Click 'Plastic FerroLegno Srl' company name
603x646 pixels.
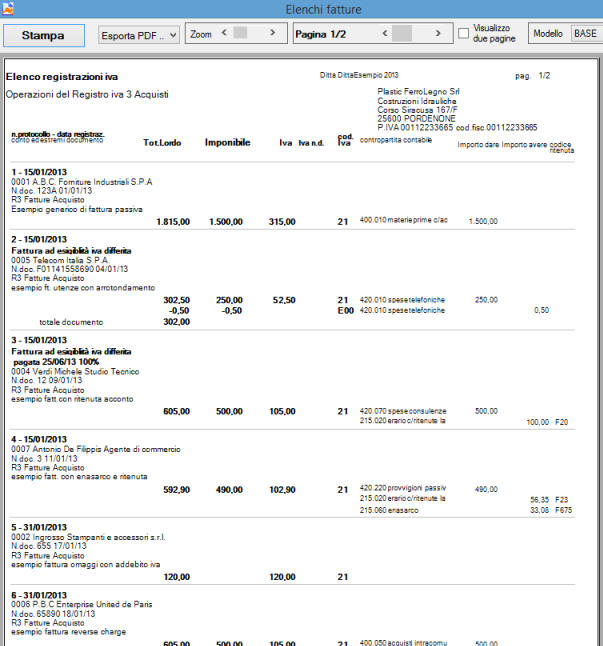pyautogui.click(x=418, y=91)
